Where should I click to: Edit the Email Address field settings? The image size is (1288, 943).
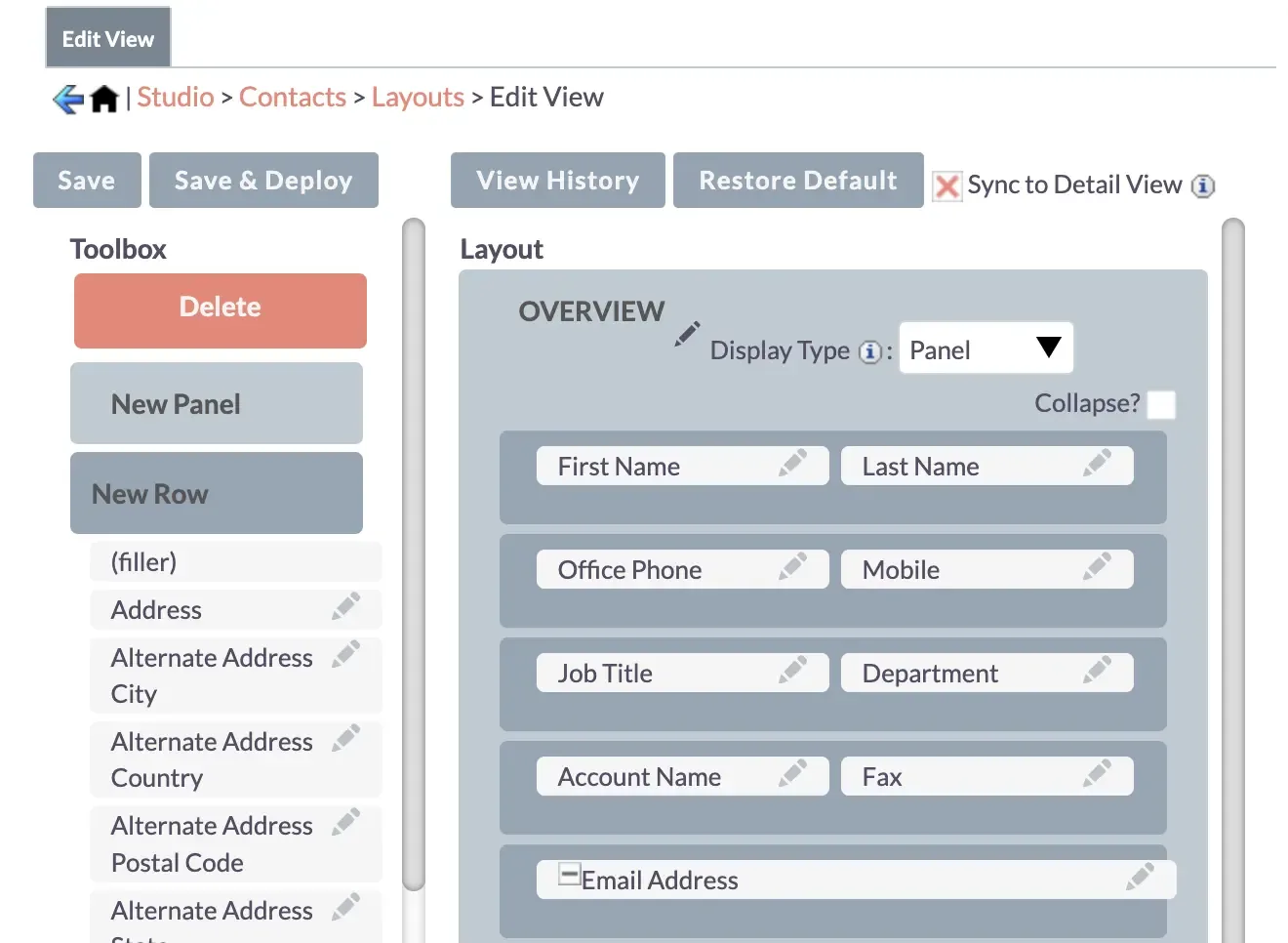tap(1141, 878)
